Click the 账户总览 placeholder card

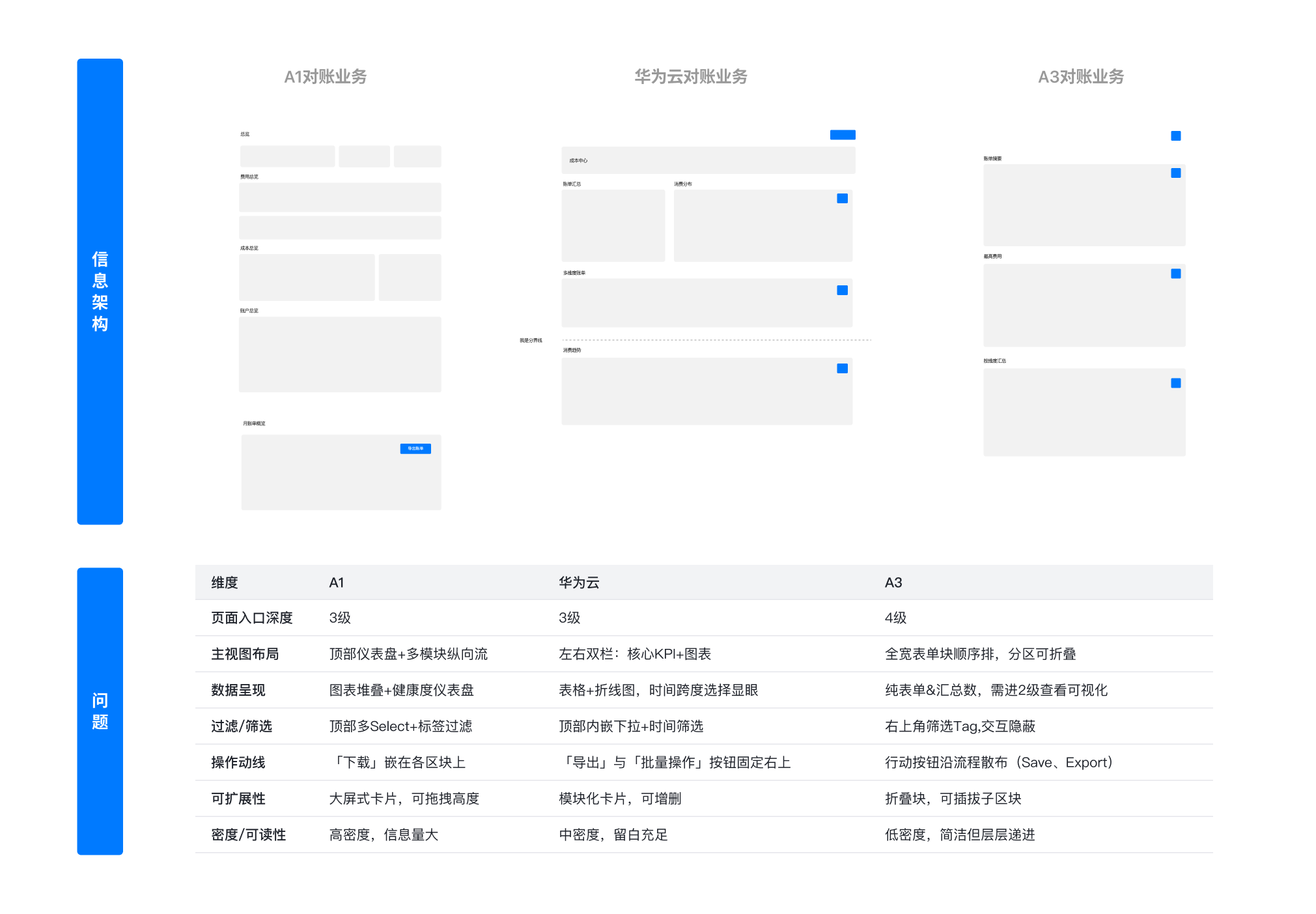tap(340, 354)
